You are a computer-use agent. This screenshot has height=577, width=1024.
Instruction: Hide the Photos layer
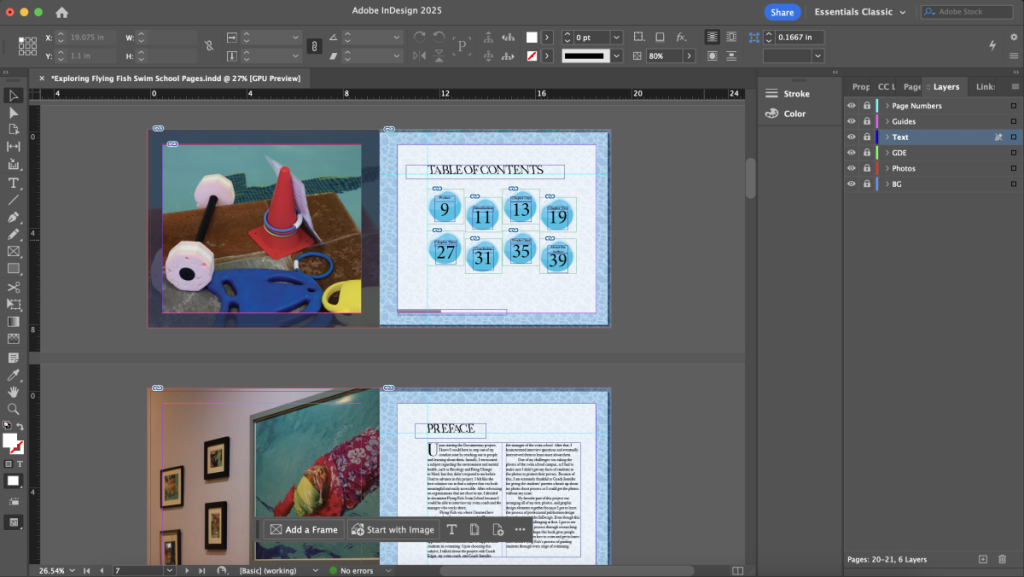(x=851, y=168)
